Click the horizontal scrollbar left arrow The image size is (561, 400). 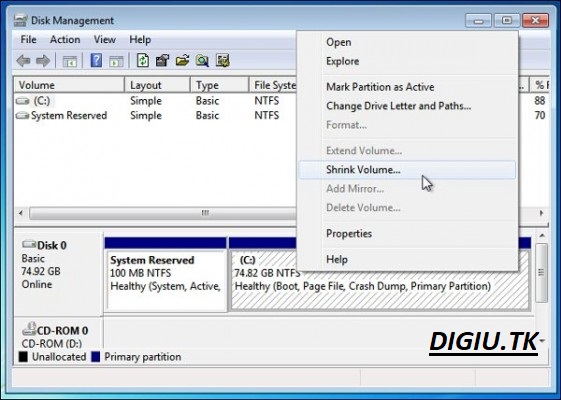[21, 213]
